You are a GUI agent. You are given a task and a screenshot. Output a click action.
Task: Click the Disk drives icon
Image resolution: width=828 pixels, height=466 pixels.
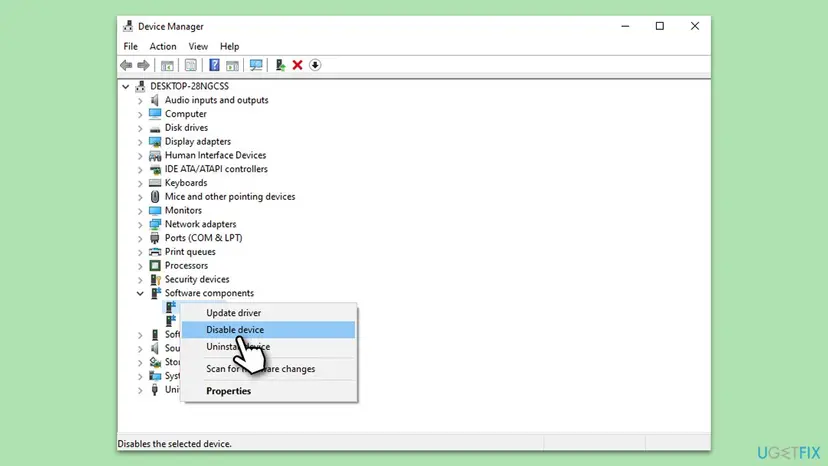click(x=155, y=128)
